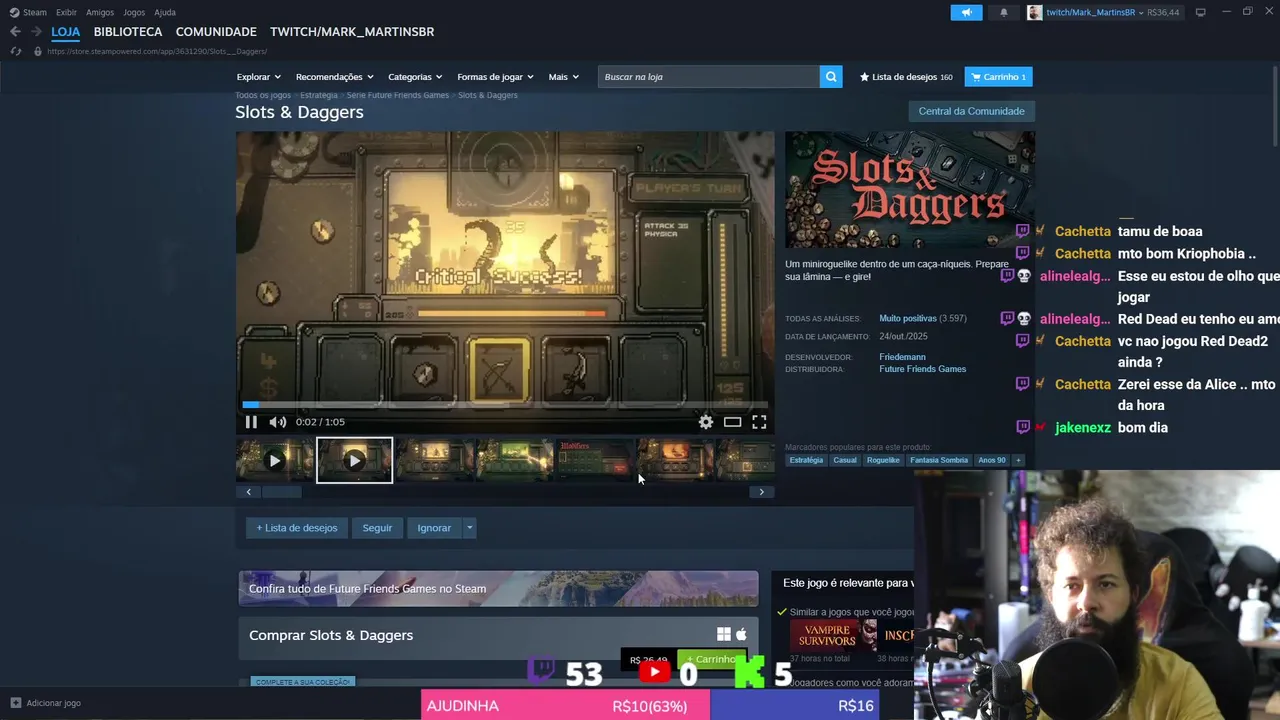Click the plus tag button beside Anos 90
The height and width of the screenshot is (720, 1280).
coord(1018,460)
